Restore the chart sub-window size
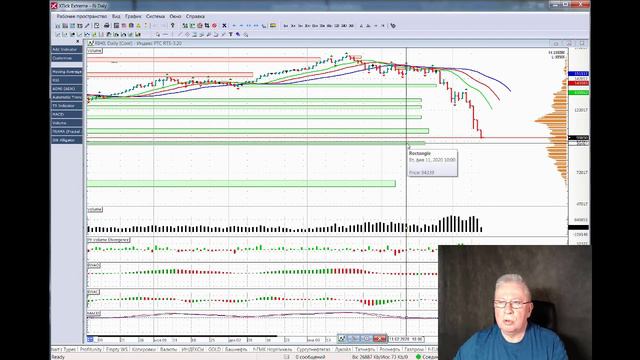The image size is (640, 360). pos(569,43)
